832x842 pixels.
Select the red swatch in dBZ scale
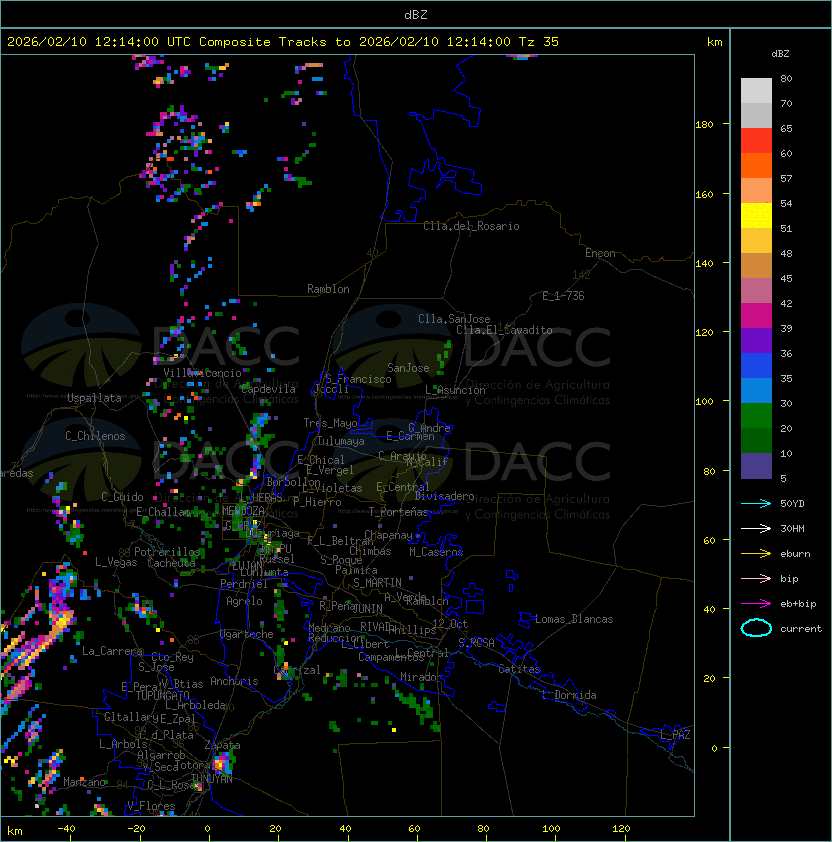click(x=756, y=141)
